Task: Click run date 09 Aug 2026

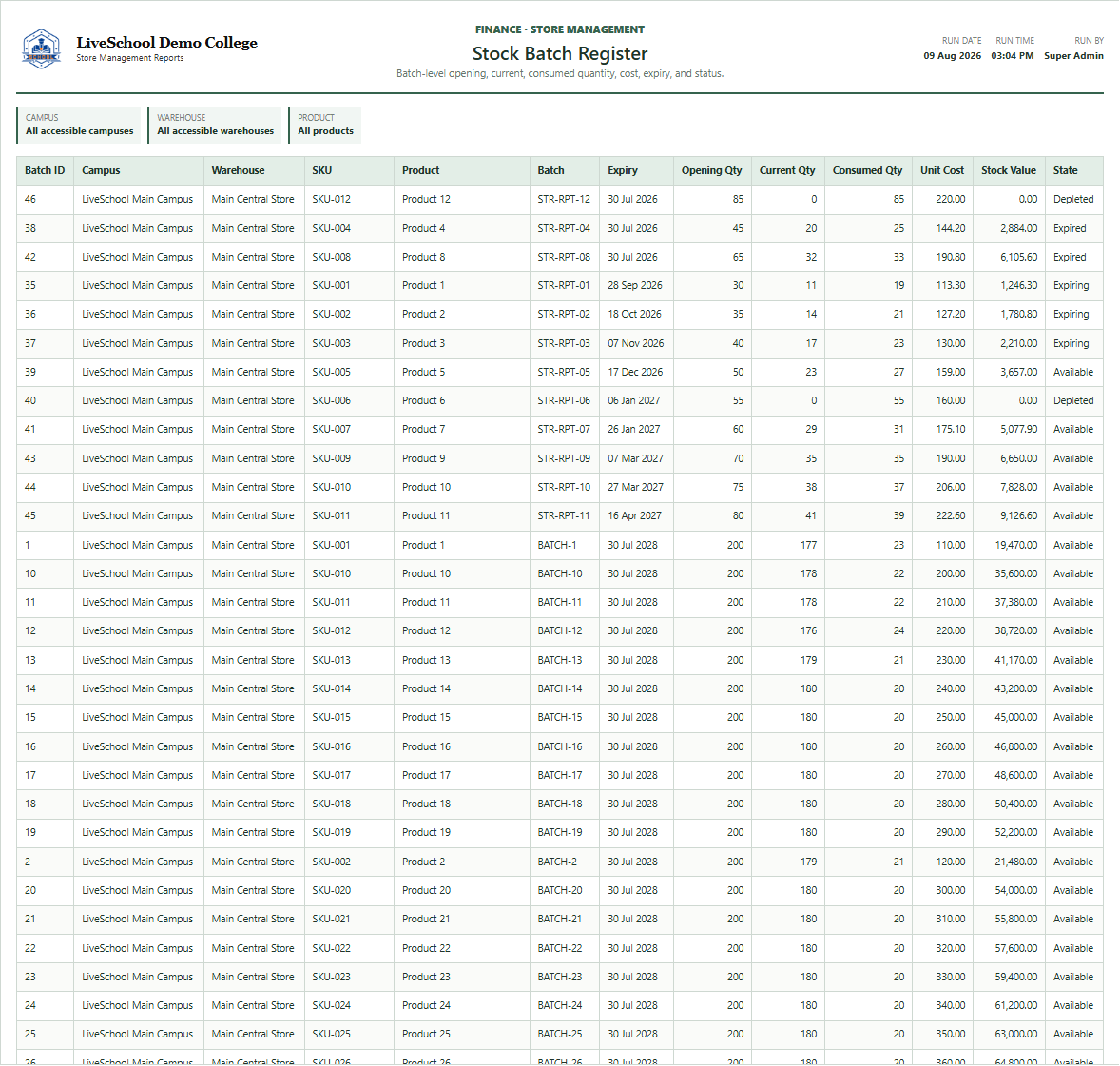Action: 952,56
